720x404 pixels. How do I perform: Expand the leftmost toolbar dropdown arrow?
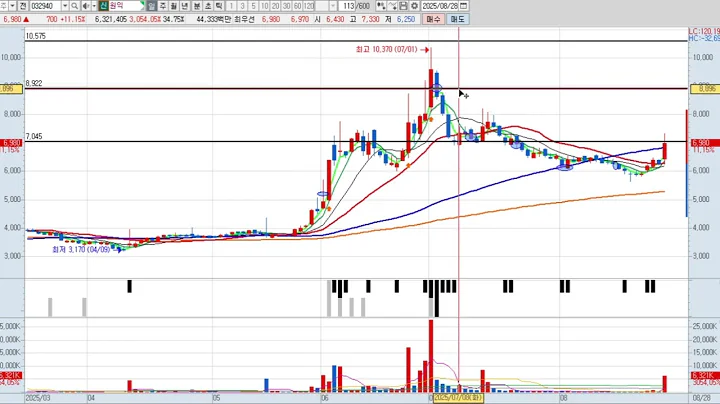tap(12, 6)
